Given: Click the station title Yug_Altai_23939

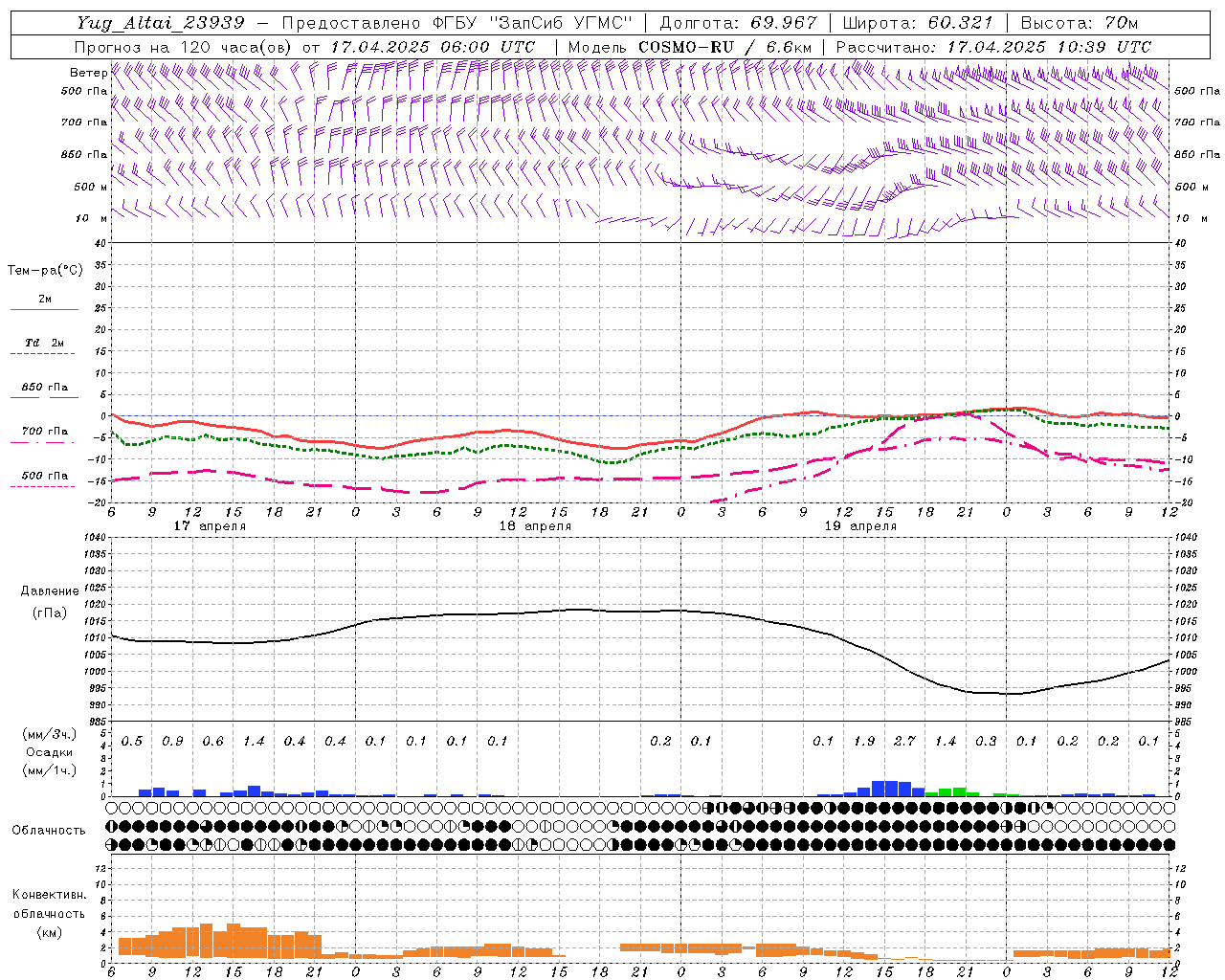Looking at the screenshot, I should click(x=162, y=23).
